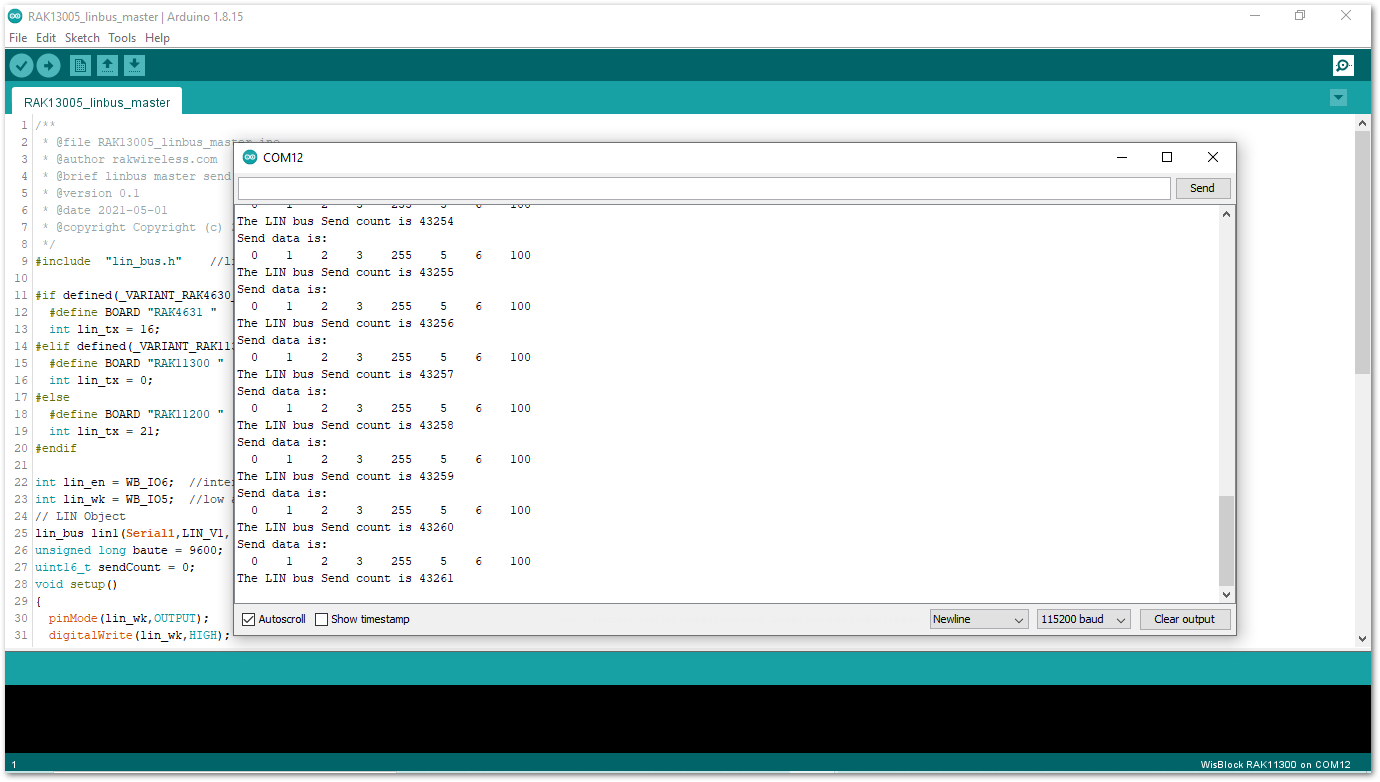
Task: Click 'The LIN bus Send count is 43254' line
Action: [345, 221]
